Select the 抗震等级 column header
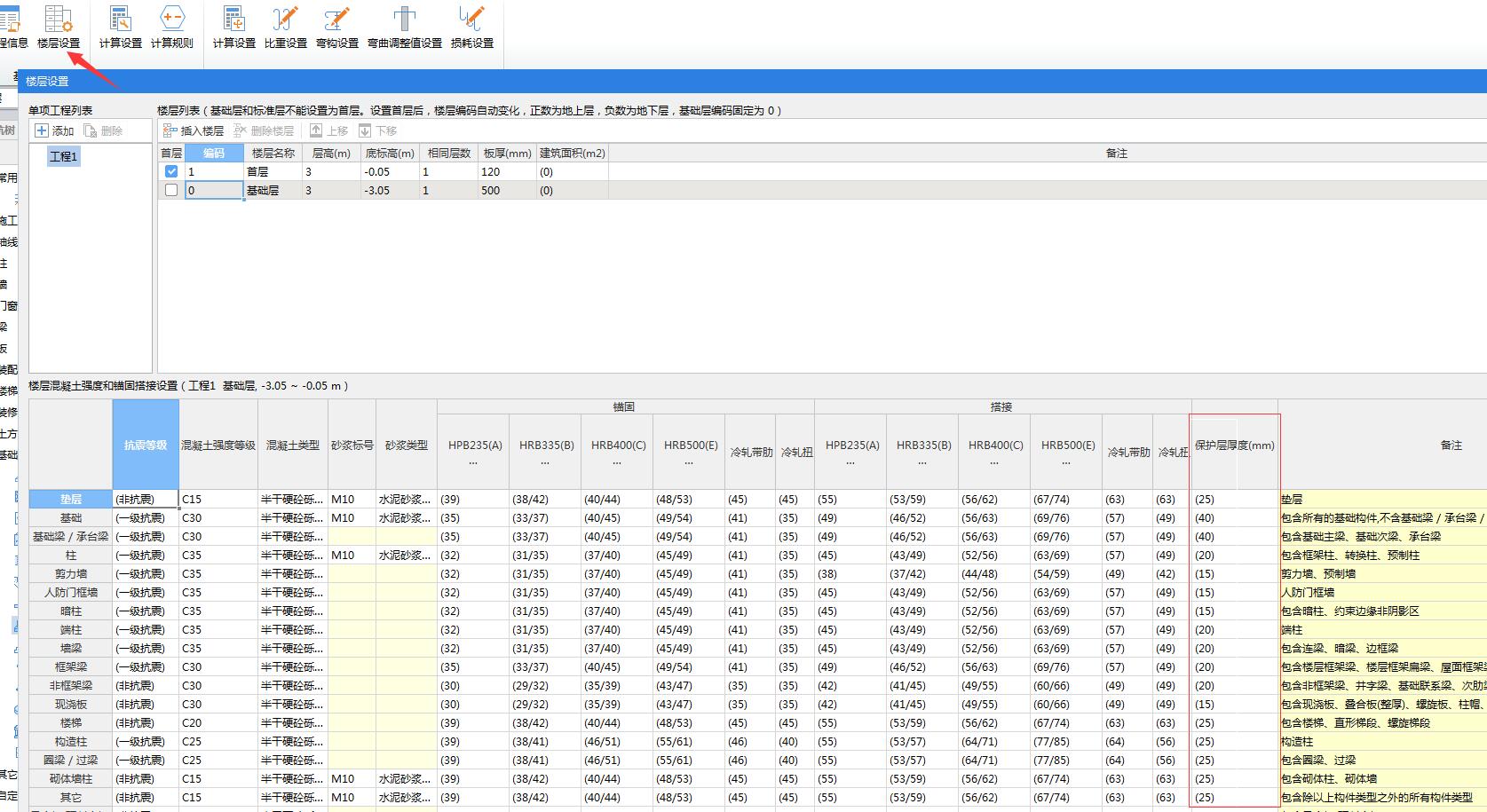Viewport: 1487px width, 812px height. (x=146, y=445)
